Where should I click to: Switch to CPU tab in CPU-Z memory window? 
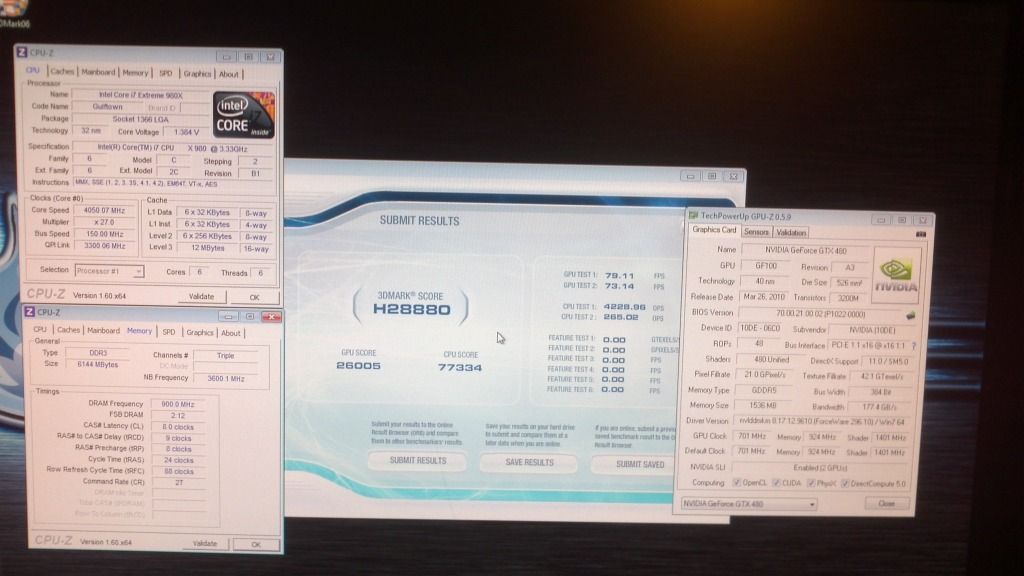click(40, 330)
